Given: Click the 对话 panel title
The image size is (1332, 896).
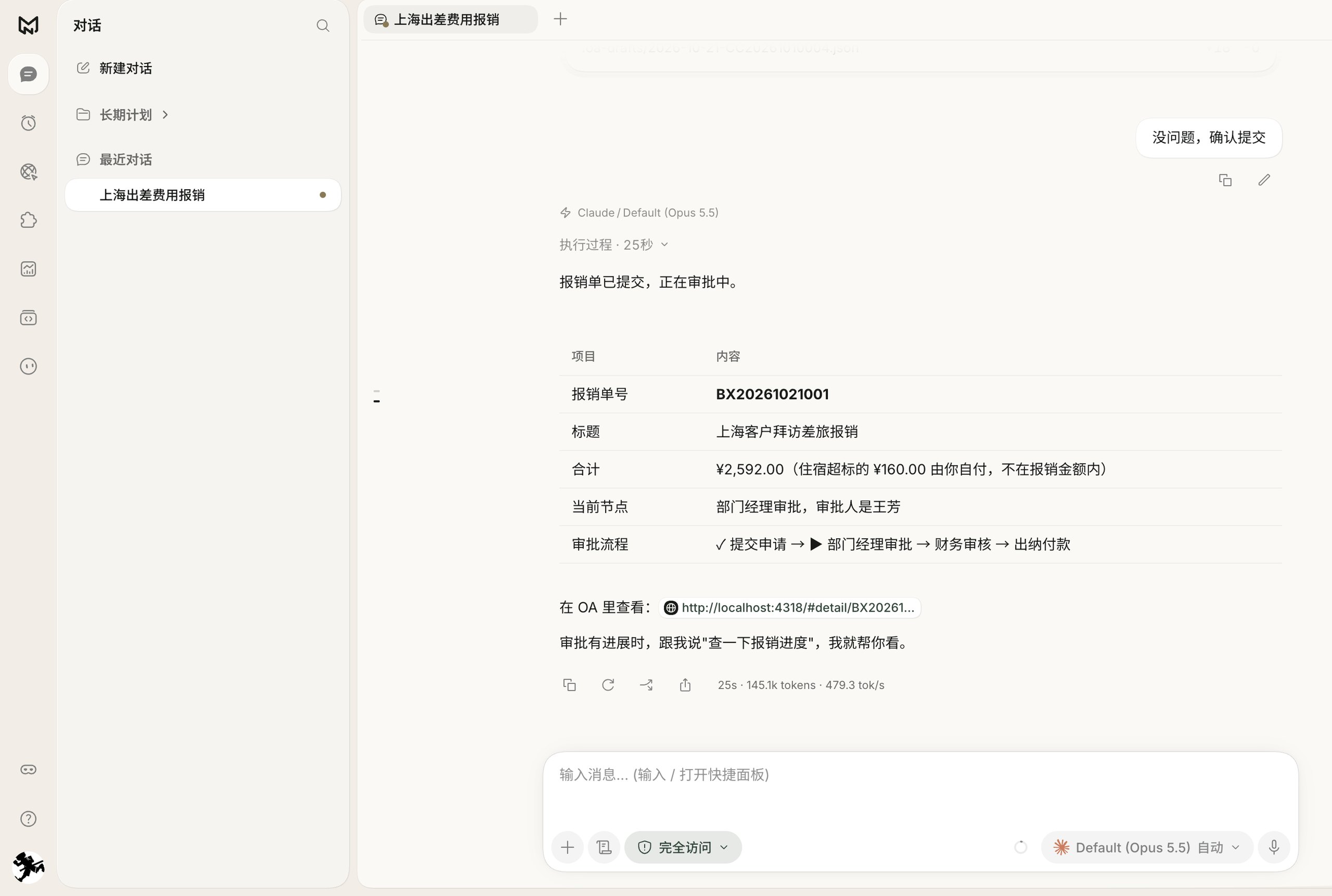Looking at the screenshot, I should point(87,25).
